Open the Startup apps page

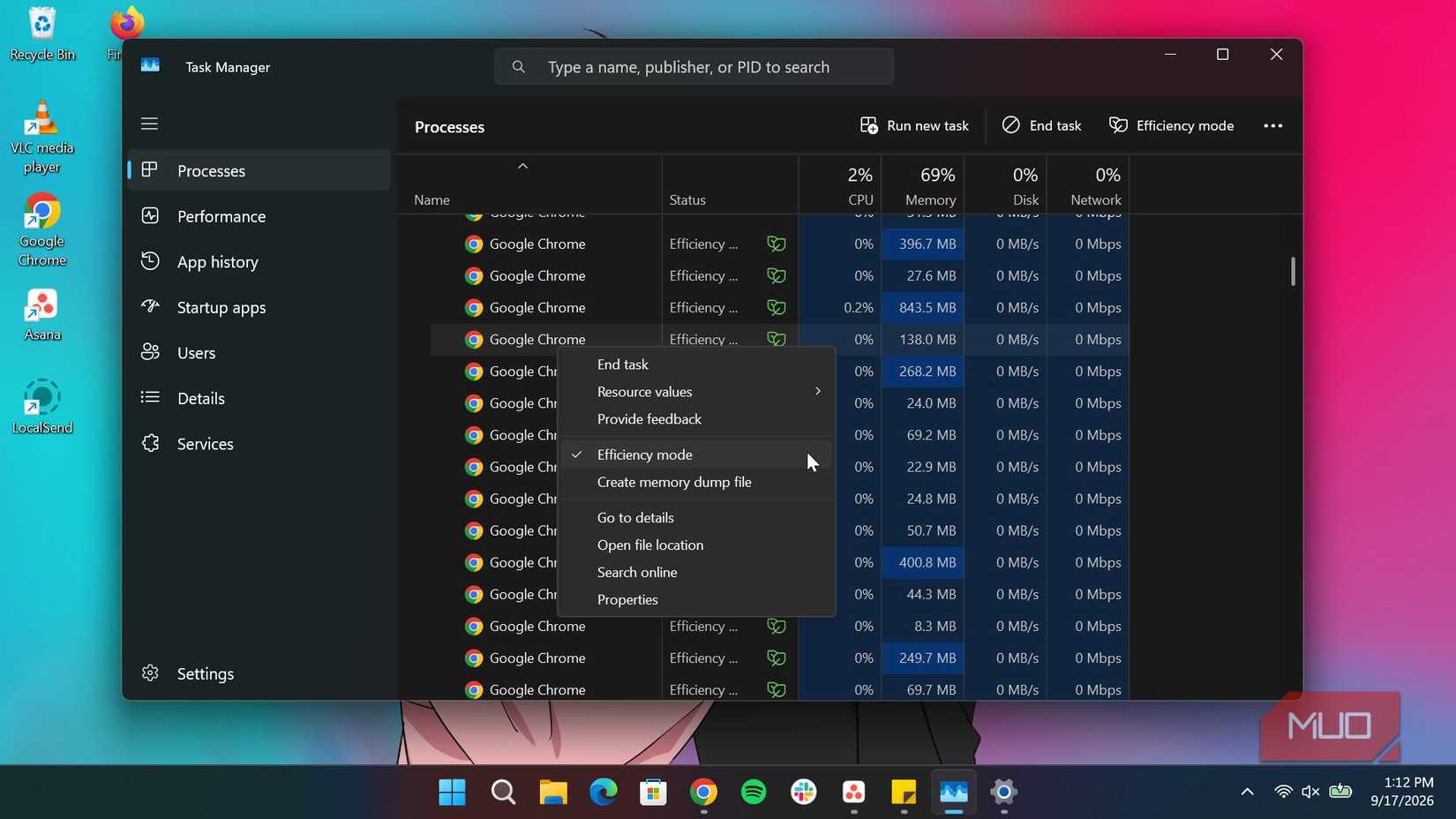259,307
